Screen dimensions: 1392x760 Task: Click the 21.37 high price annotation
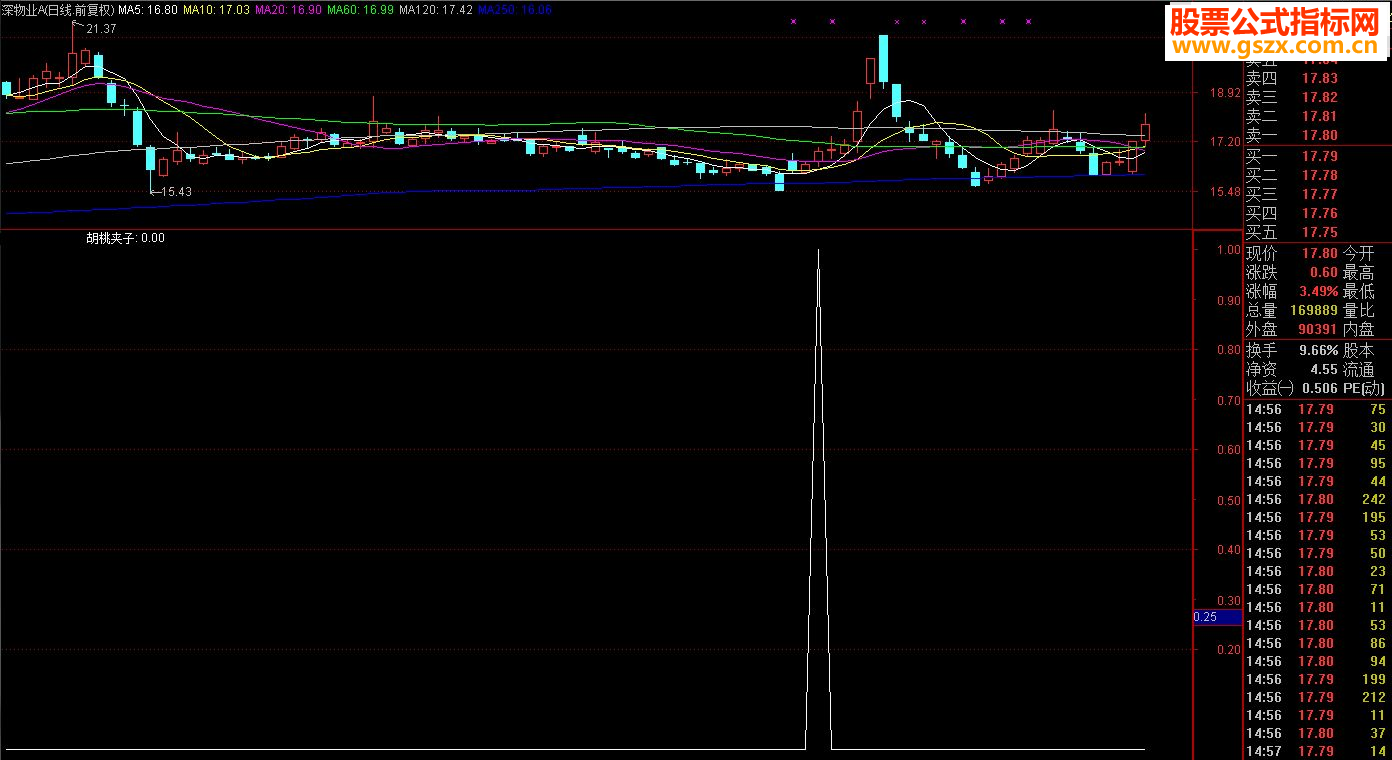(x=101, y=29)
